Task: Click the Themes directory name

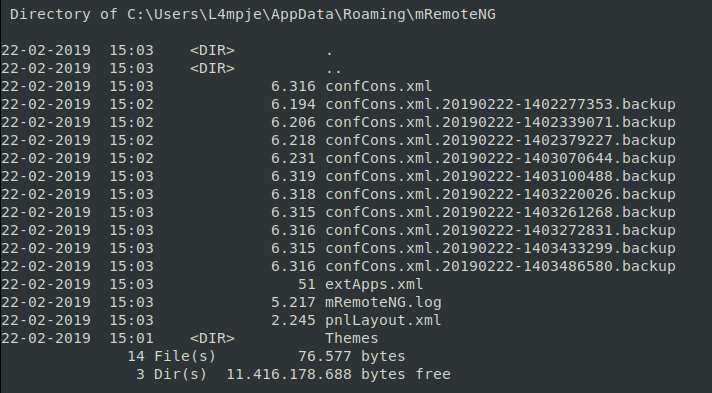Action: tap(352, 338)
